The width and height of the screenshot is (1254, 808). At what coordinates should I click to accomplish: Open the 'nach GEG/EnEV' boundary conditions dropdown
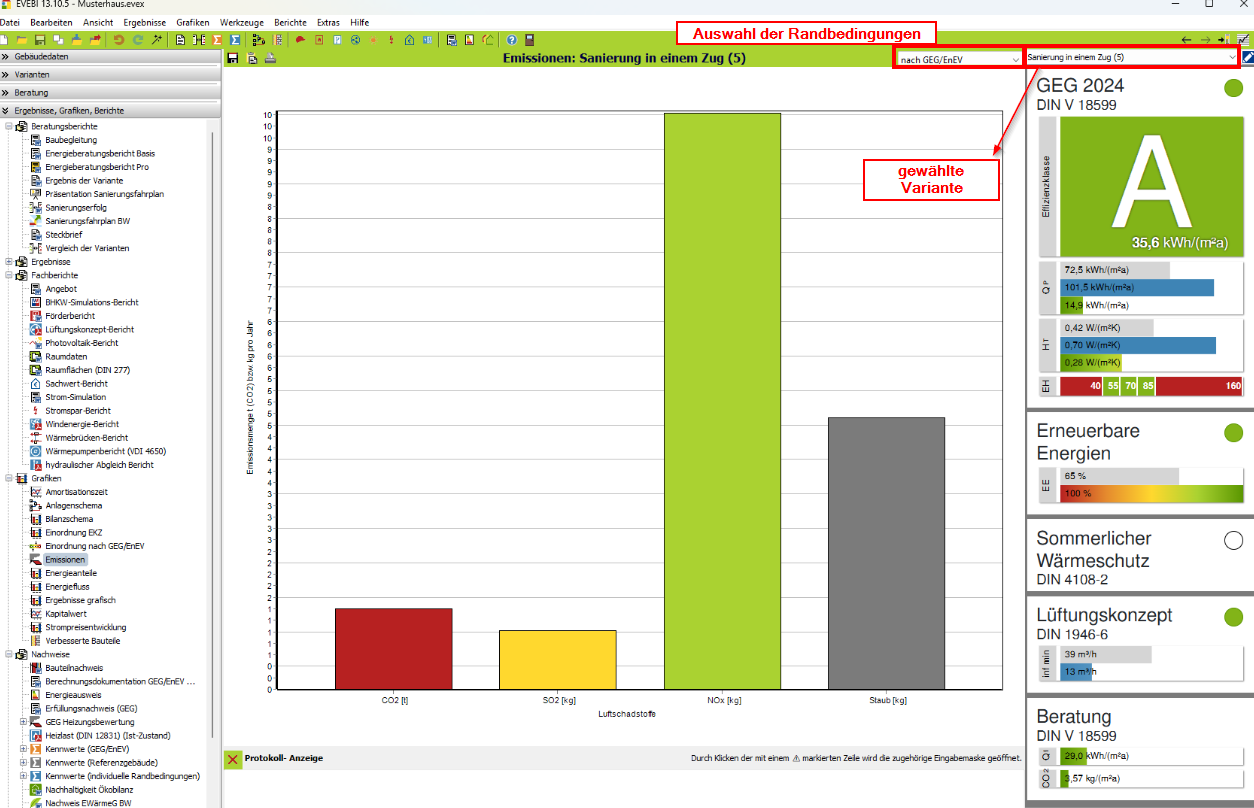958,58
